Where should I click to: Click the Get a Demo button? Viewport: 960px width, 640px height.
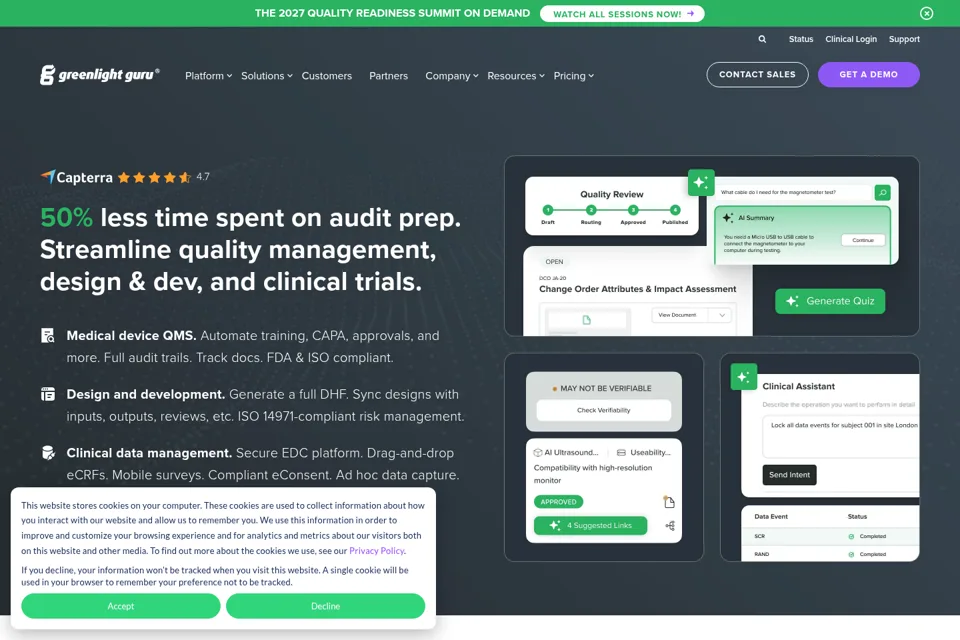click(x=868, y=75)
